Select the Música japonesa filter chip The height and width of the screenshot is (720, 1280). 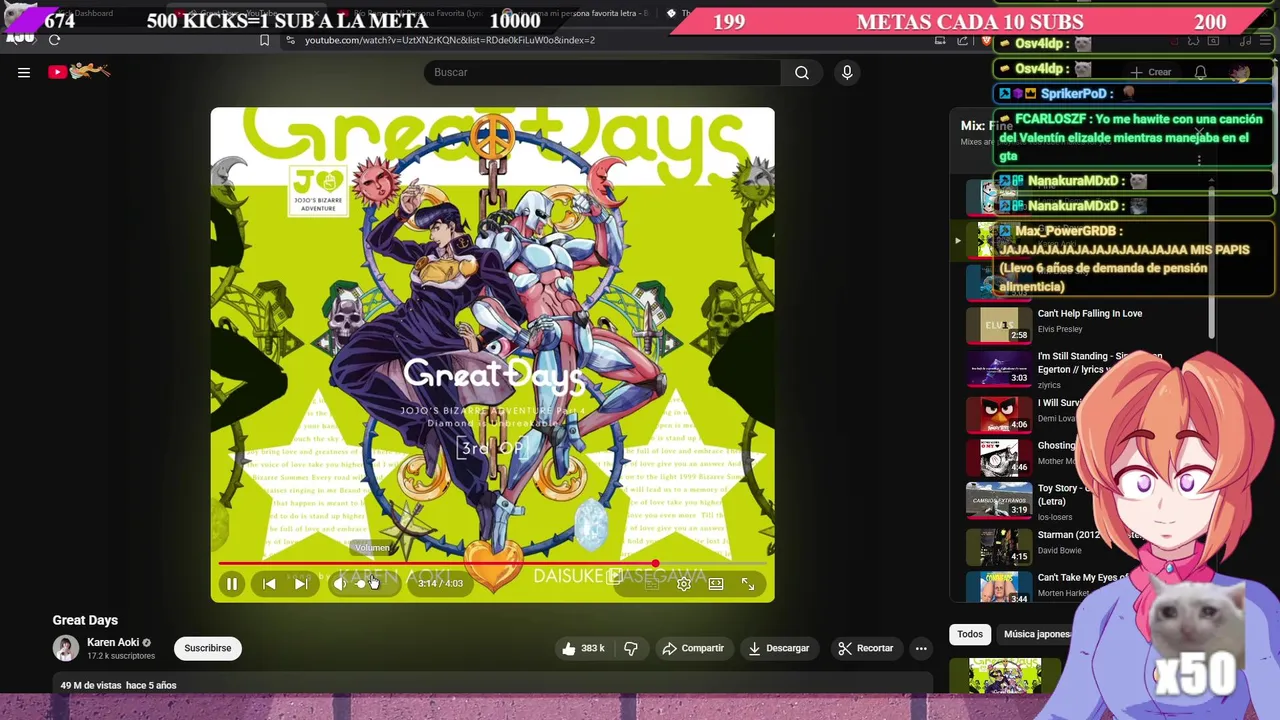point(1036,634)
